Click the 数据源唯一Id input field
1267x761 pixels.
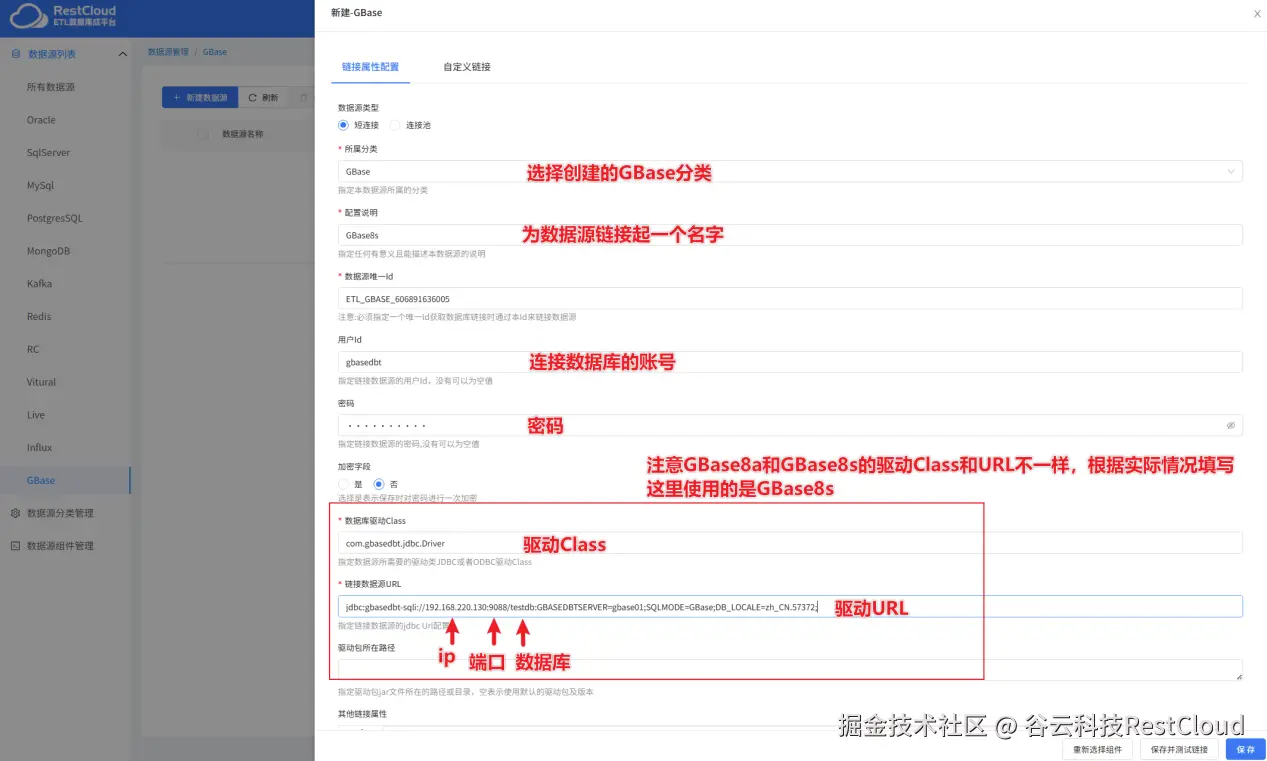click(x=790, y=298)
